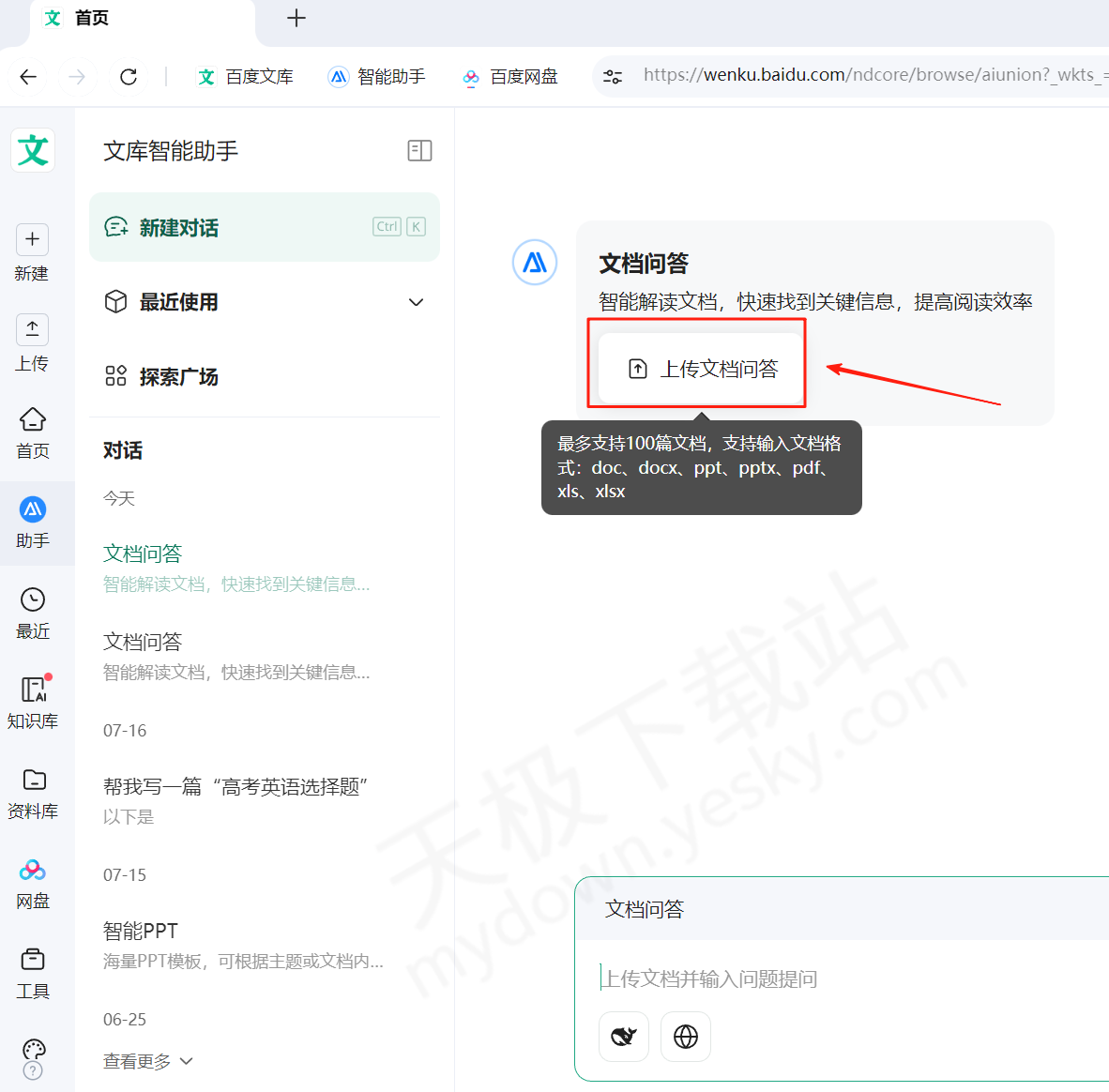Click the 最多支持100篇文档 tooltip text
Image resolution: width=1109 pixels, height=1092 pixels.
point(702,467)
